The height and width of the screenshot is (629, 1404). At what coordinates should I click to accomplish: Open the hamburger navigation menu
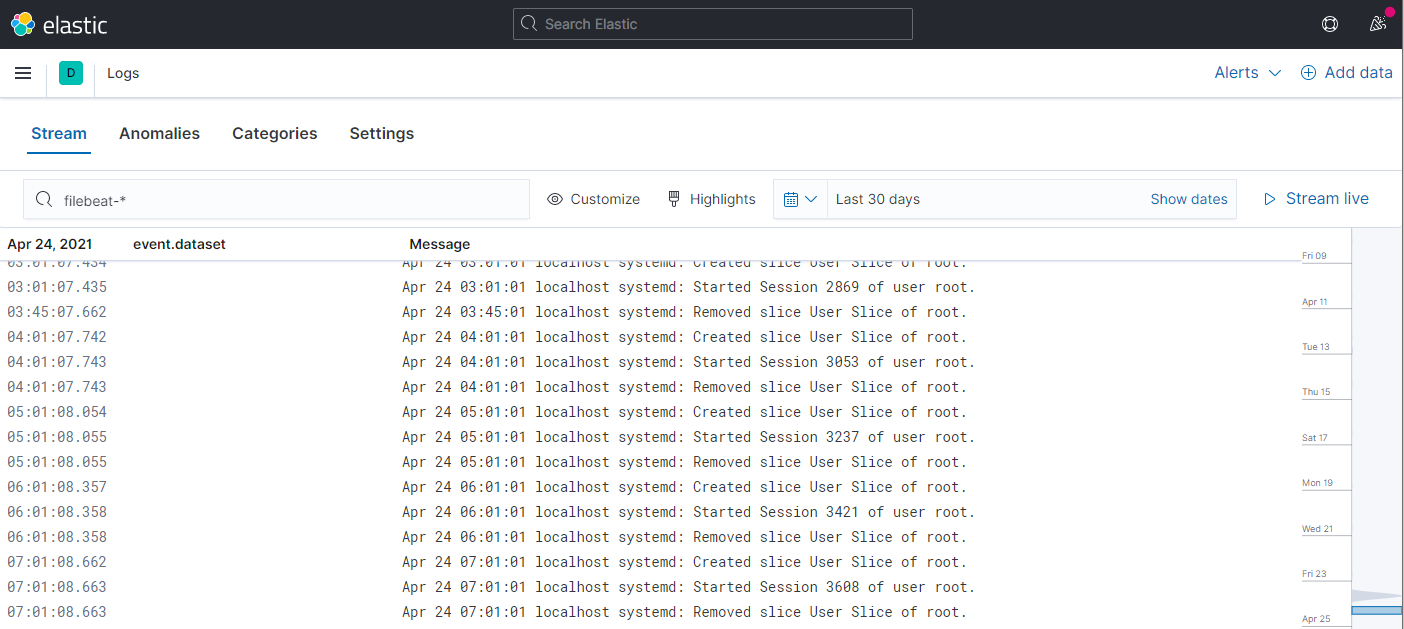[23, 73]
